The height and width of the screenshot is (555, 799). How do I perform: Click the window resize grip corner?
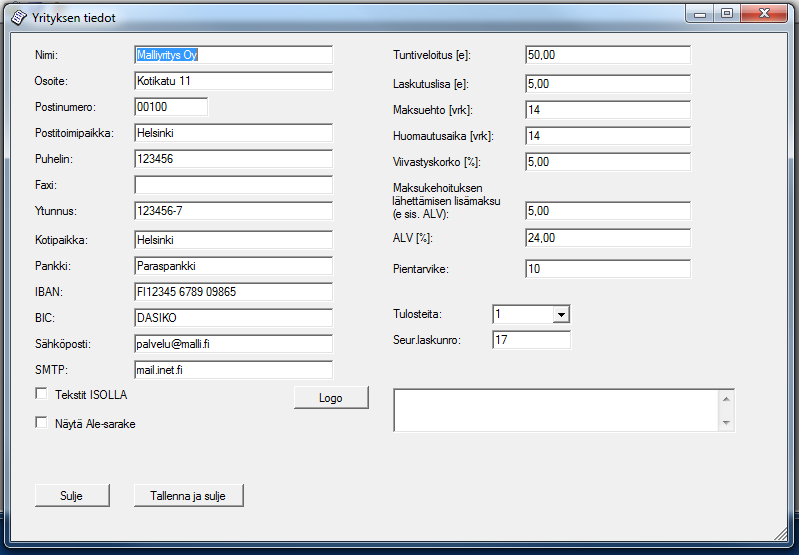click(x=781, y=534)
